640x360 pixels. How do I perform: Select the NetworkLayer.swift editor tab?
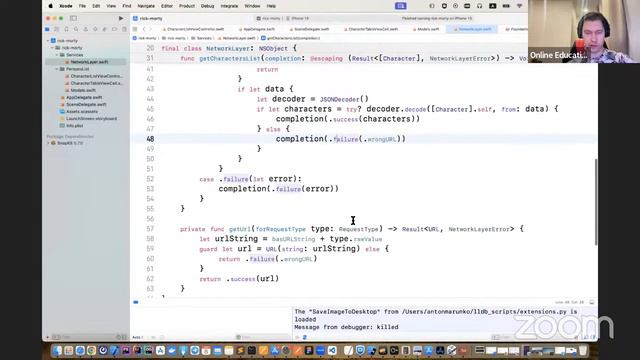pos(472,29)
